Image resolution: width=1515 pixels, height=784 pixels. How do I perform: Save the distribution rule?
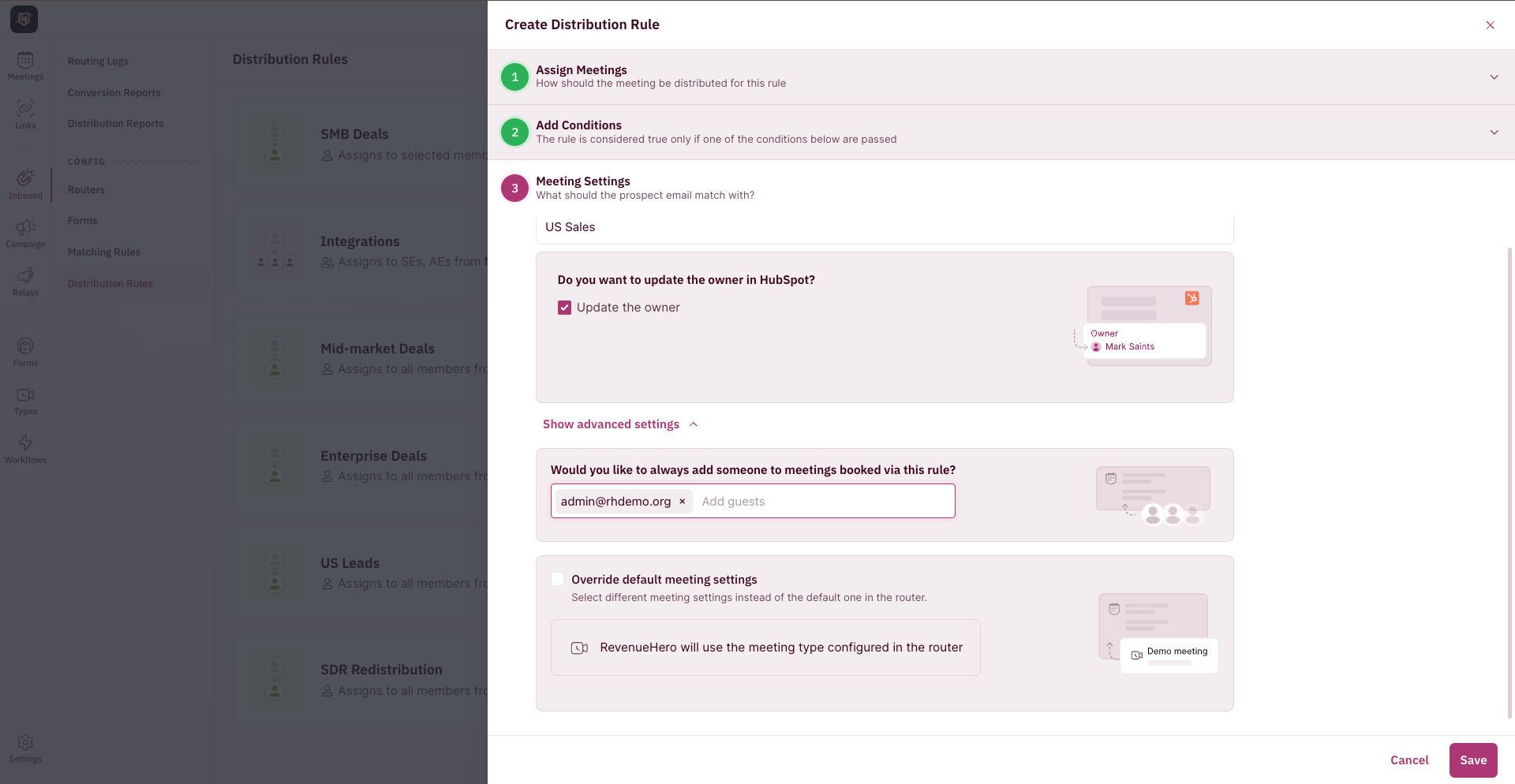[x=1473, y=760]
